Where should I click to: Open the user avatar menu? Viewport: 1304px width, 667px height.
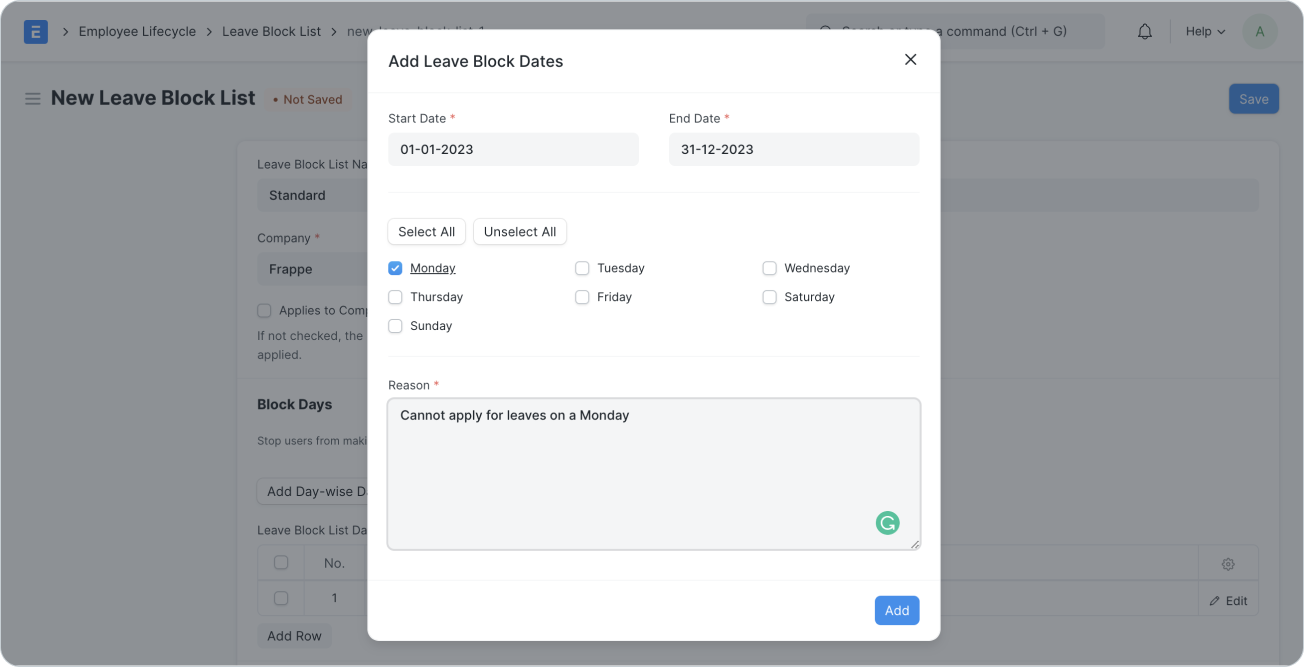1259,31
